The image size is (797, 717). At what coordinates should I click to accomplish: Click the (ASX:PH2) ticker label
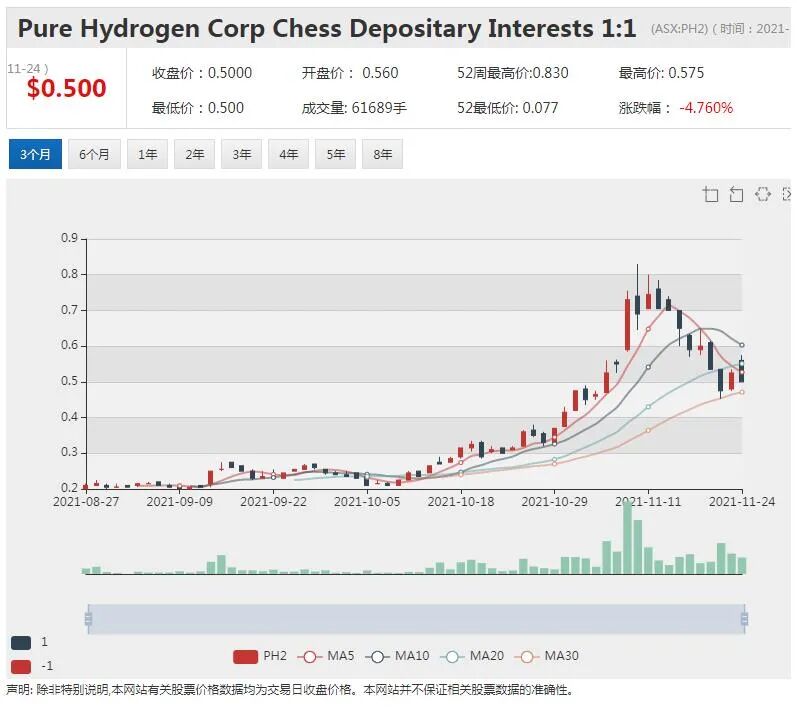point(679,29)
